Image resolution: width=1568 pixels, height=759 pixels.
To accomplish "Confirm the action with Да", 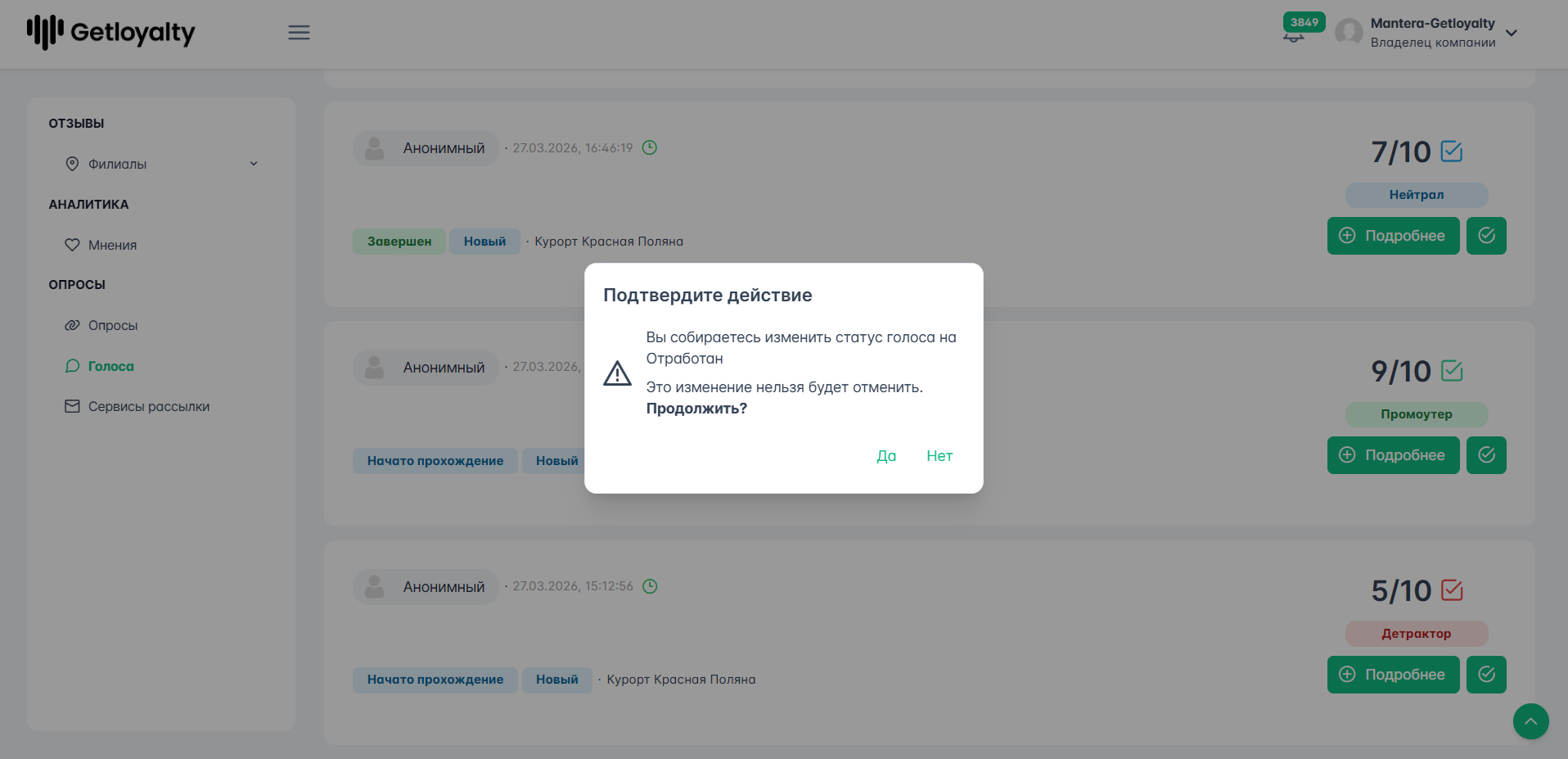I will click(886, 456).
